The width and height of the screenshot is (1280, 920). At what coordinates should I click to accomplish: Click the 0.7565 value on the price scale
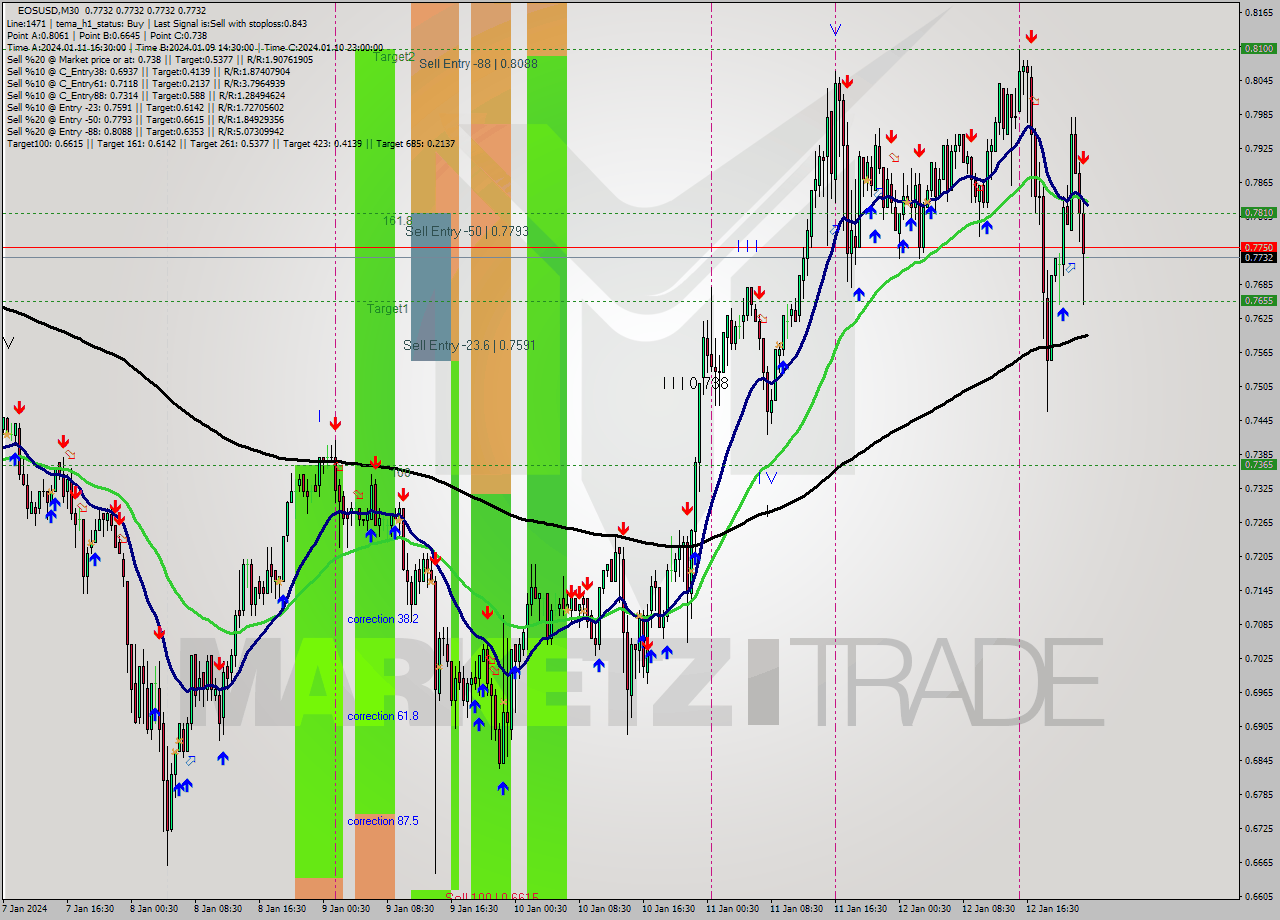1258,352
